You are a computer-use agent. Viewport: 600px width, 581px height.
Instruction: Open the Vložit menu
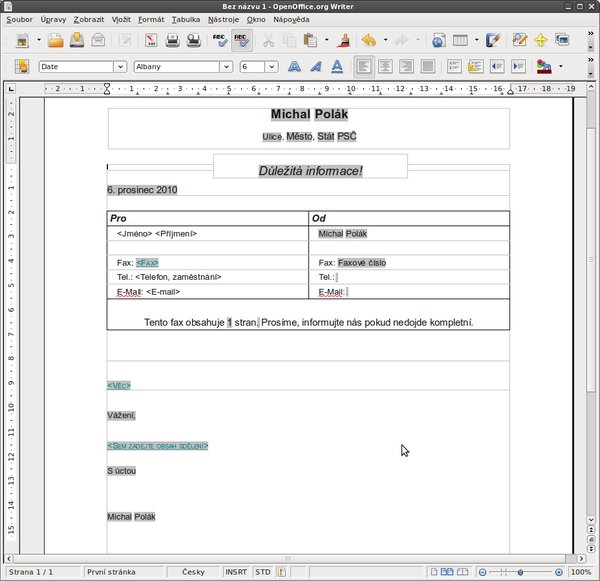click(x=121, y=20)
